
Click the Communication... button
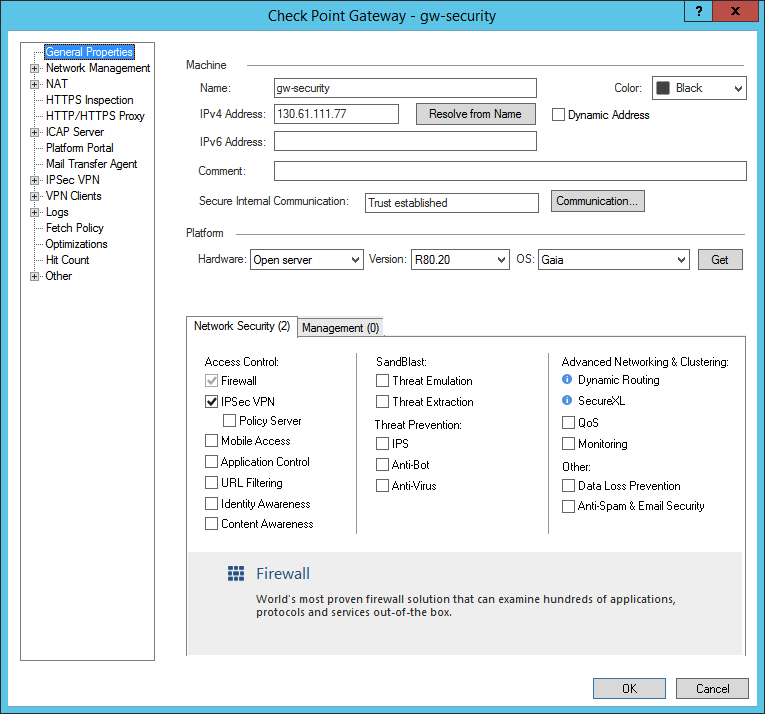[x=597, y=201]
